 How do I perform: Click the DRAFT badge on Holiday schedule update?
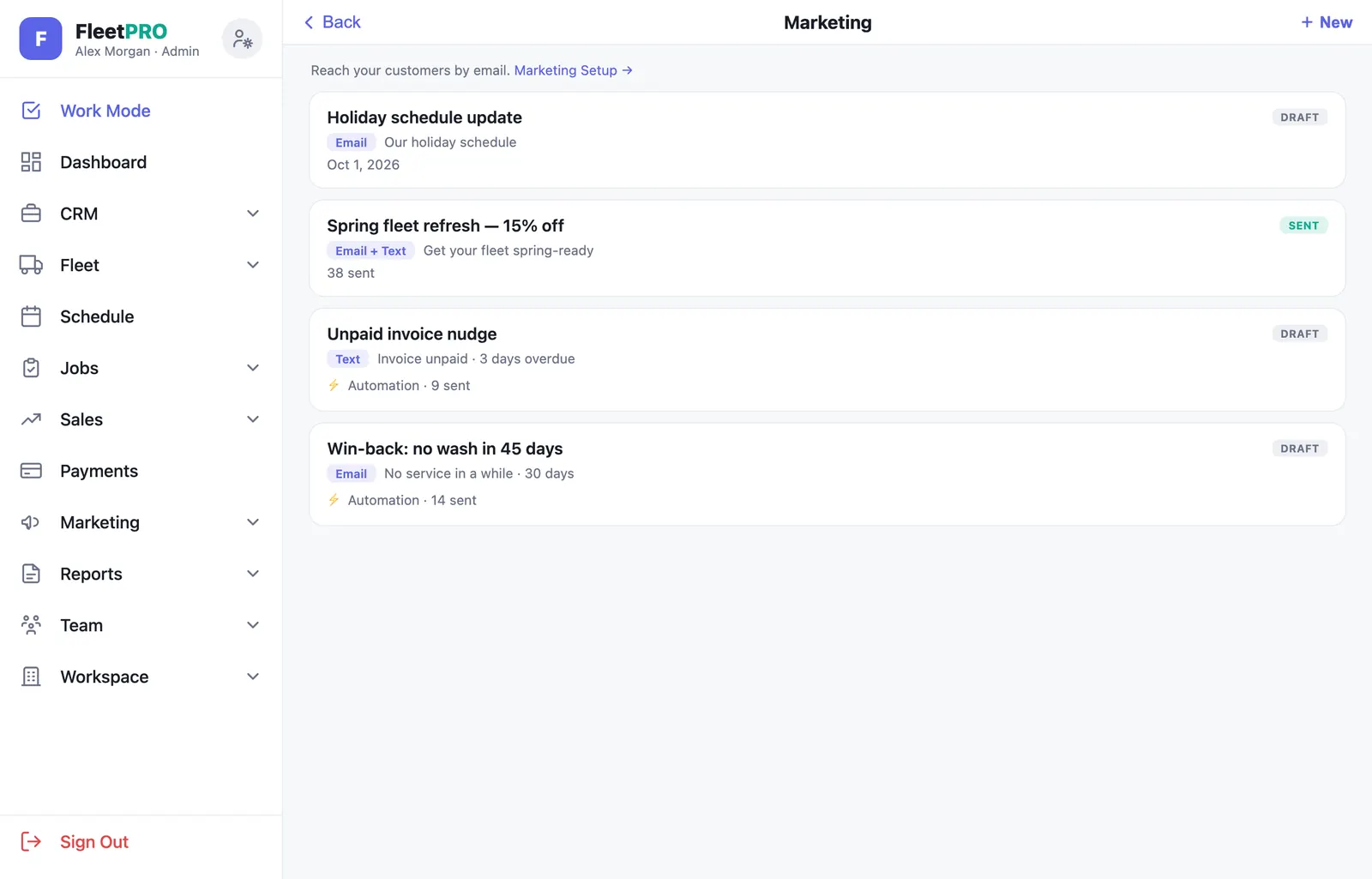pyautogui.click(x=1299, y=117)
